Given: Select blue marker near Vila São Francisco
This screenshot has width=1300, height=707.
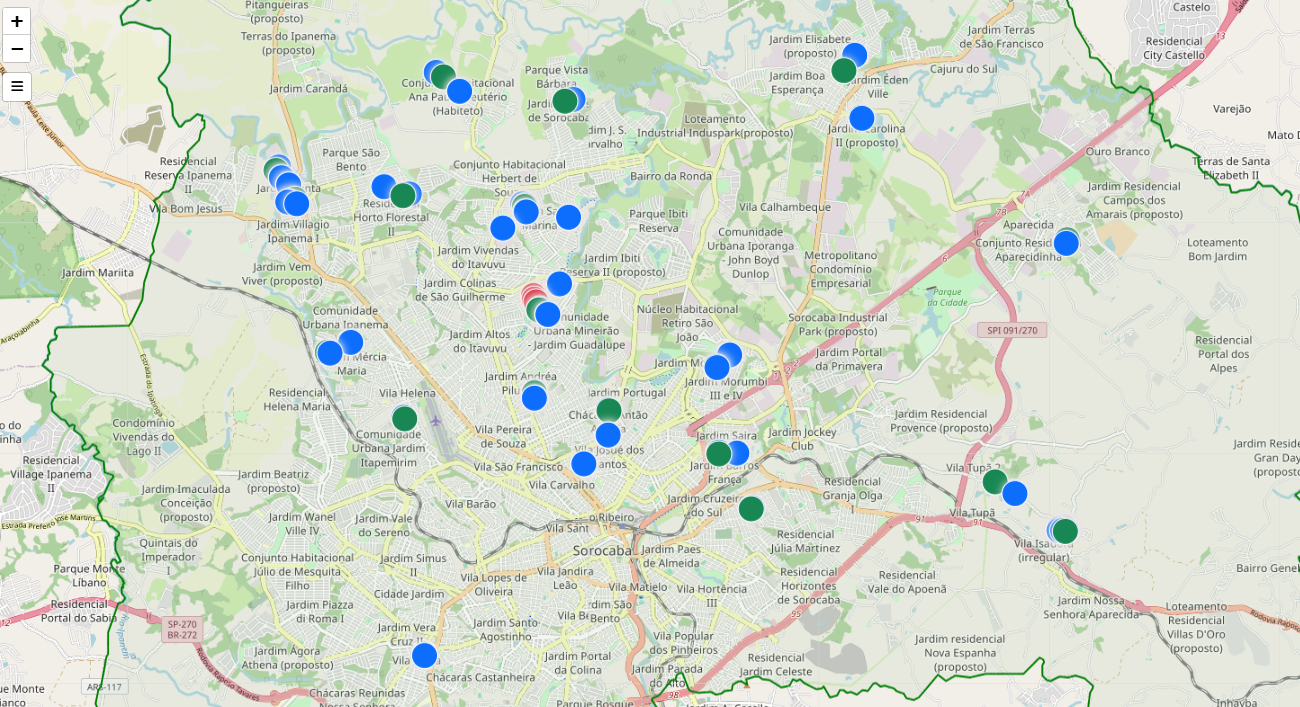Looking at the screenshot, I should pos(584,463).
